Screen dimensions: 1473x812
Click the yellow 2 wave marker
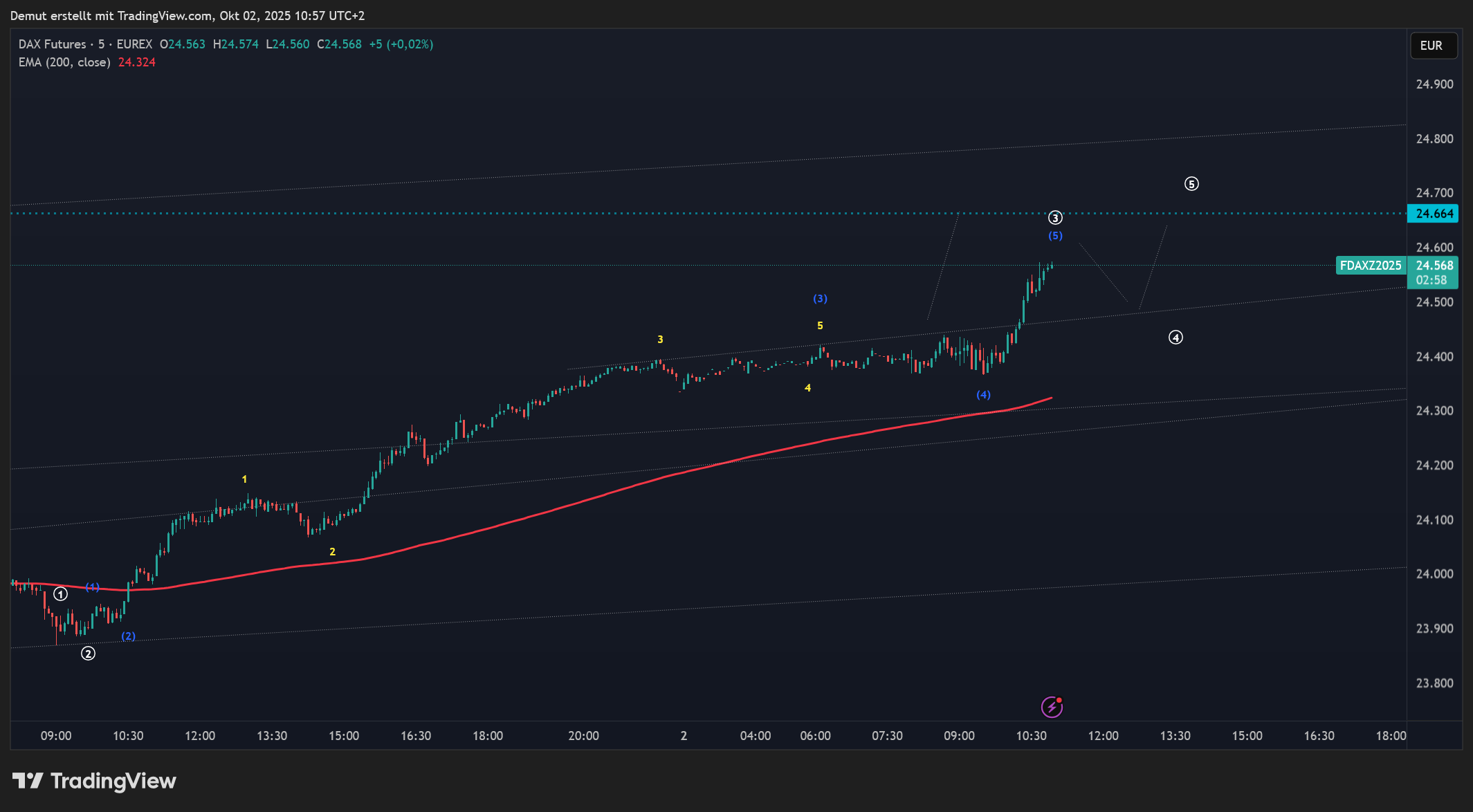[x=332, y=552]
